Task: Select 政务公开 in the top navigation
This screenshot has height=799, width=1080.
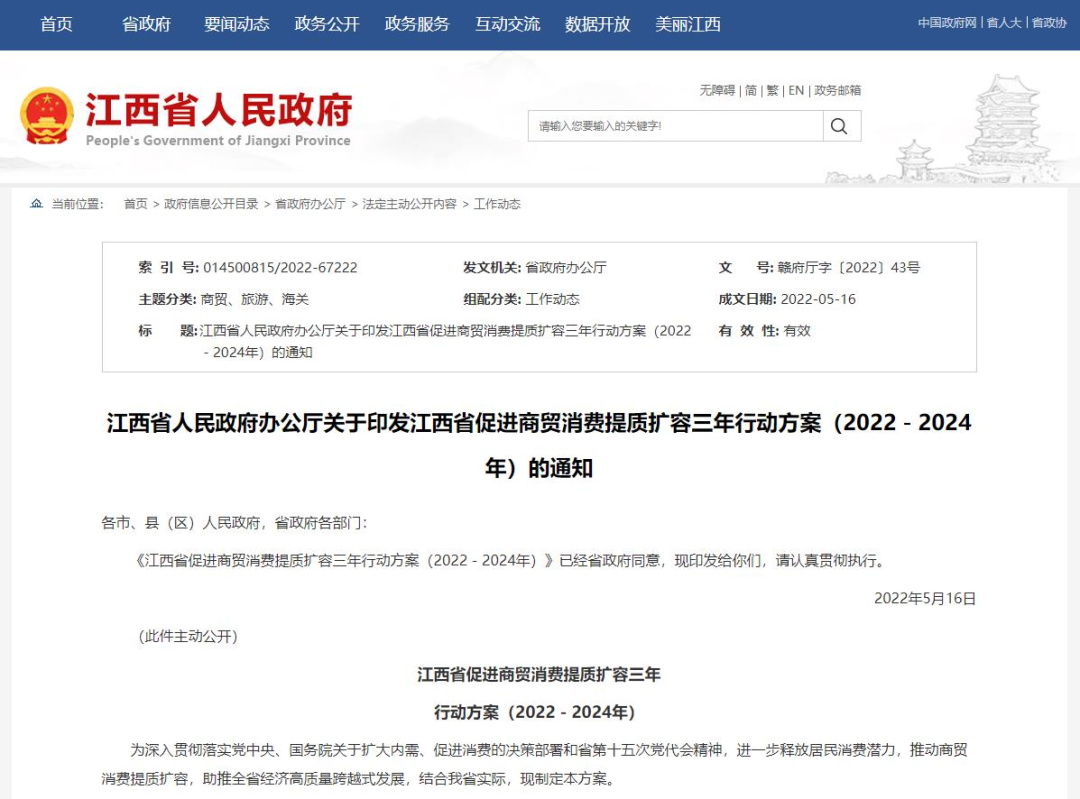Action: point(327,24)
